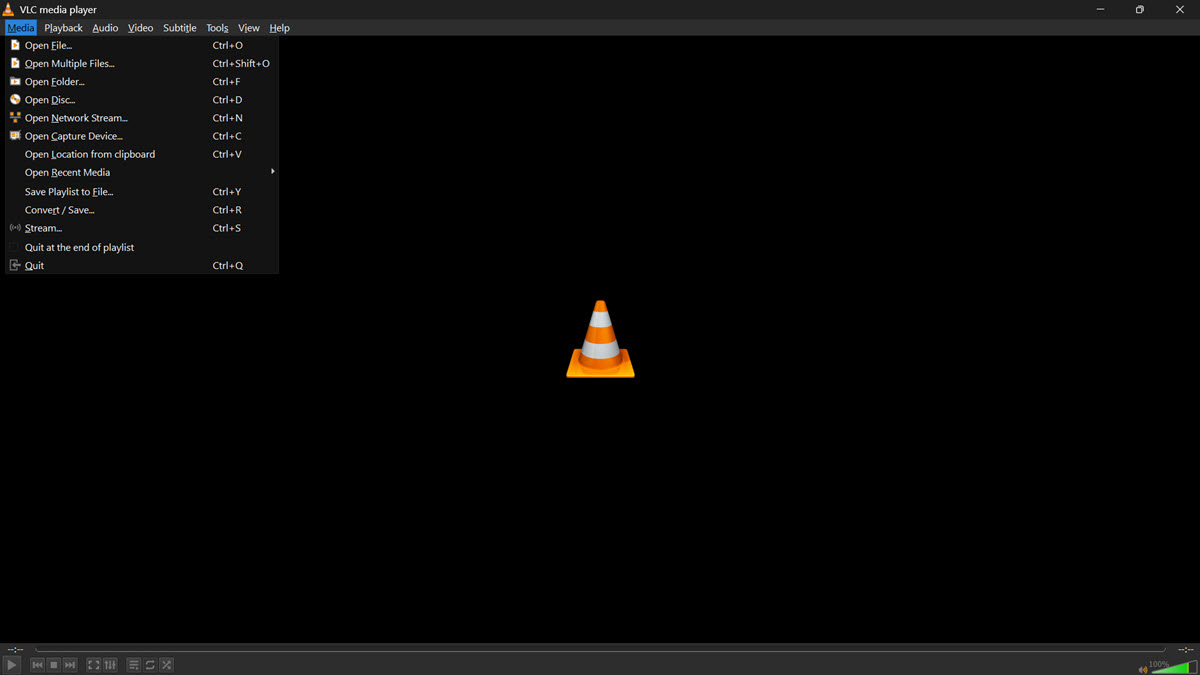Toggle Quit at the end of playlist
The image size is (1200, 675).
coord(141,247)
